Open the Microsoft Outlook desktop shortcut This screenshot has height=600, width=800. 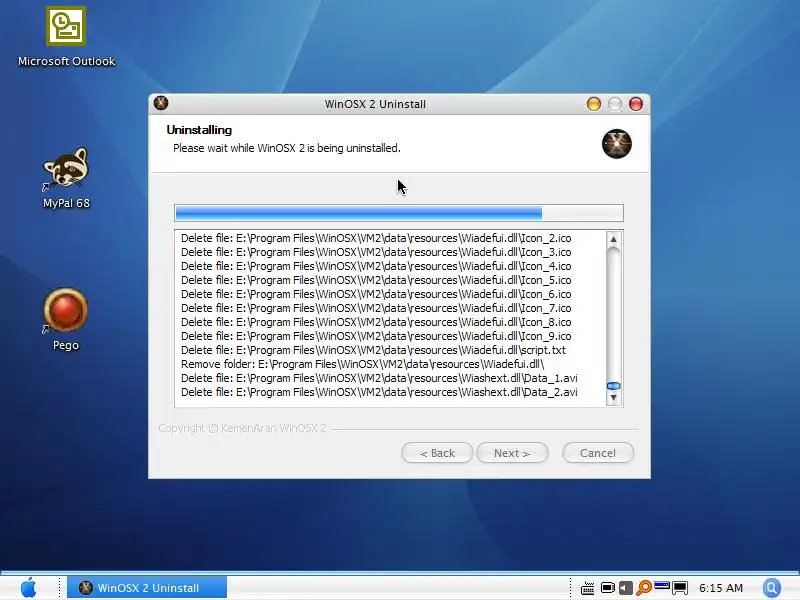[x=66, y=36]
